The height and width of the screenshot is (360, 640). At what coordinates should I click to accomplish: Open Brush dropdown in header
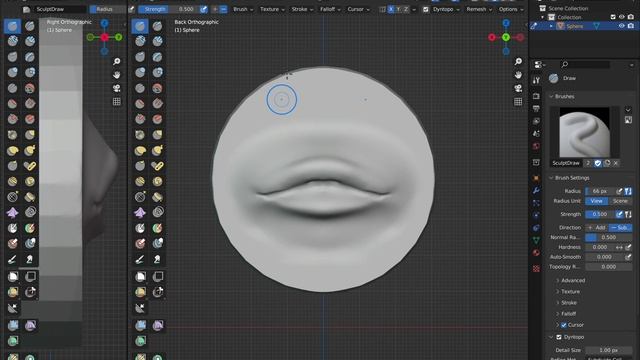click(x=243, y=9)
